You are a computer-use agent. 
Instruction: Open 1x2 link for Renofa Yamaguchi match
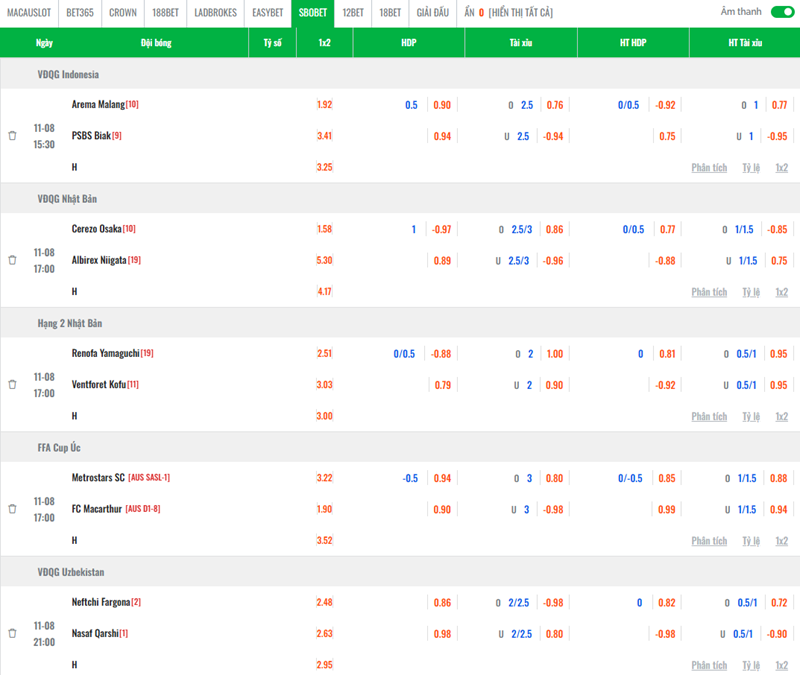pos(782,417)
